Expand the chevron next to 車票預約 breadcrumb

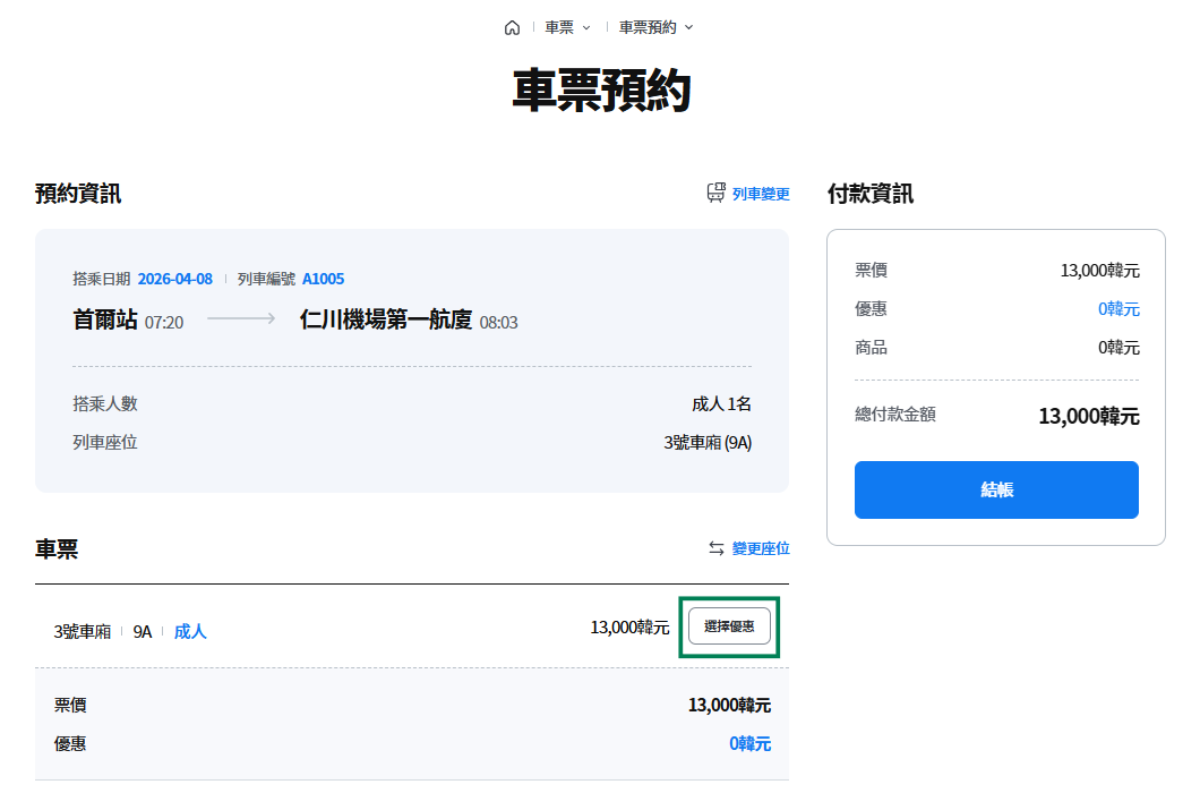tap(689, 28)
